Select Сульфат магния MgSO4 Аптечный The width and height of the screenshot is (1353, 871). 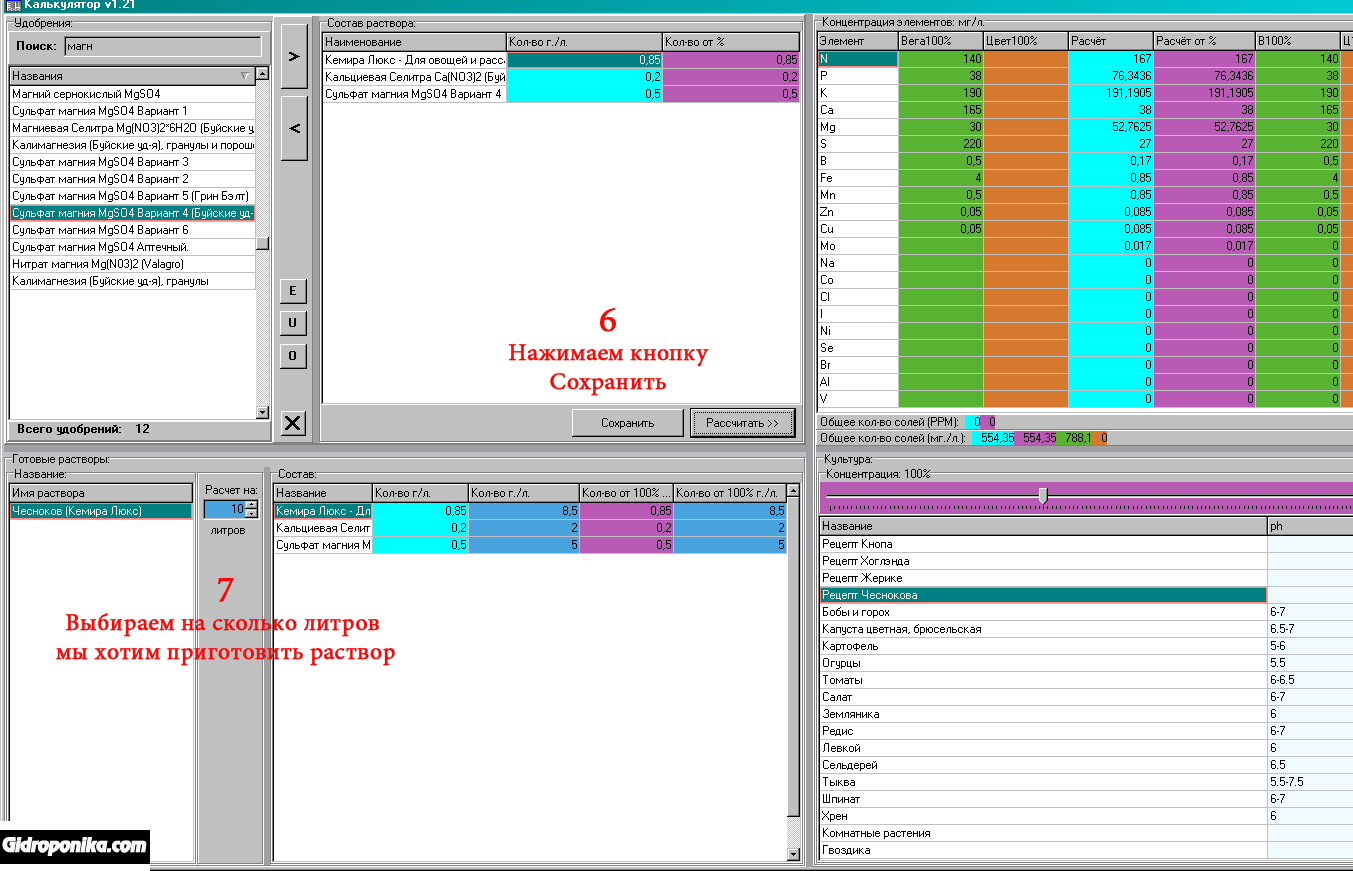(x=132, y=247)
